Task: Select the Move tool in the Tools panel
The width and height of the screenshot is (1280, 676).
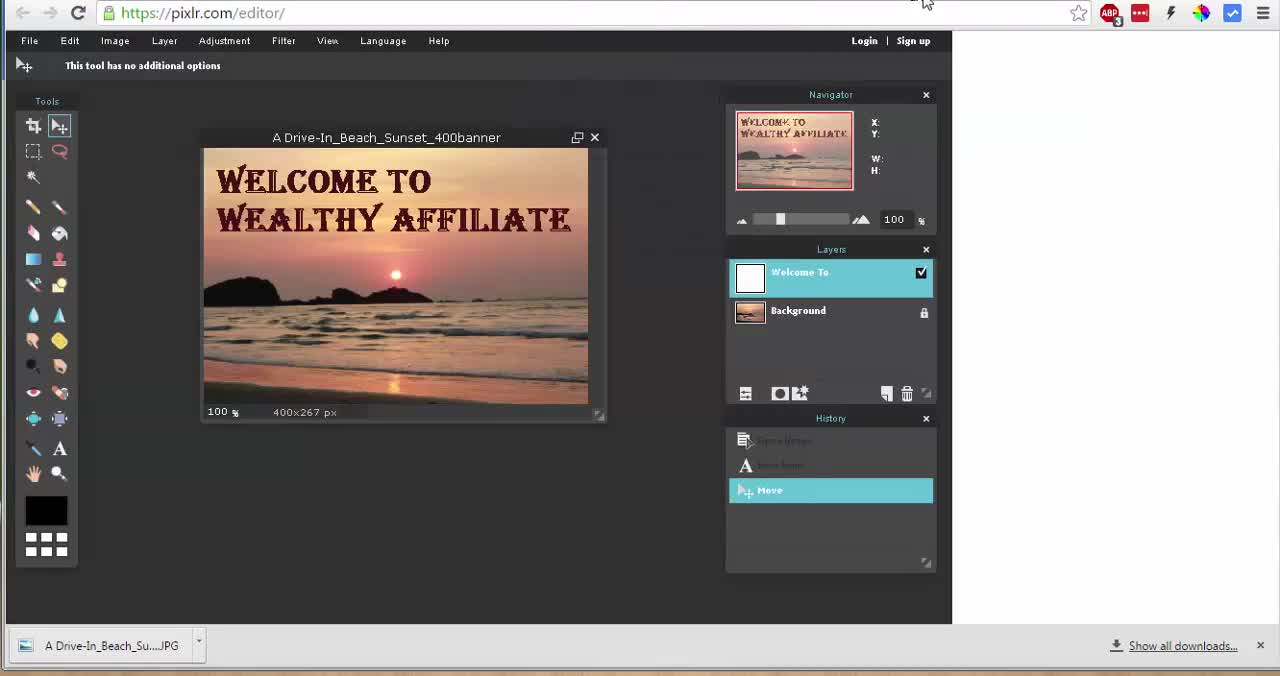Action: pyautogui.click(x=59, y=126)
